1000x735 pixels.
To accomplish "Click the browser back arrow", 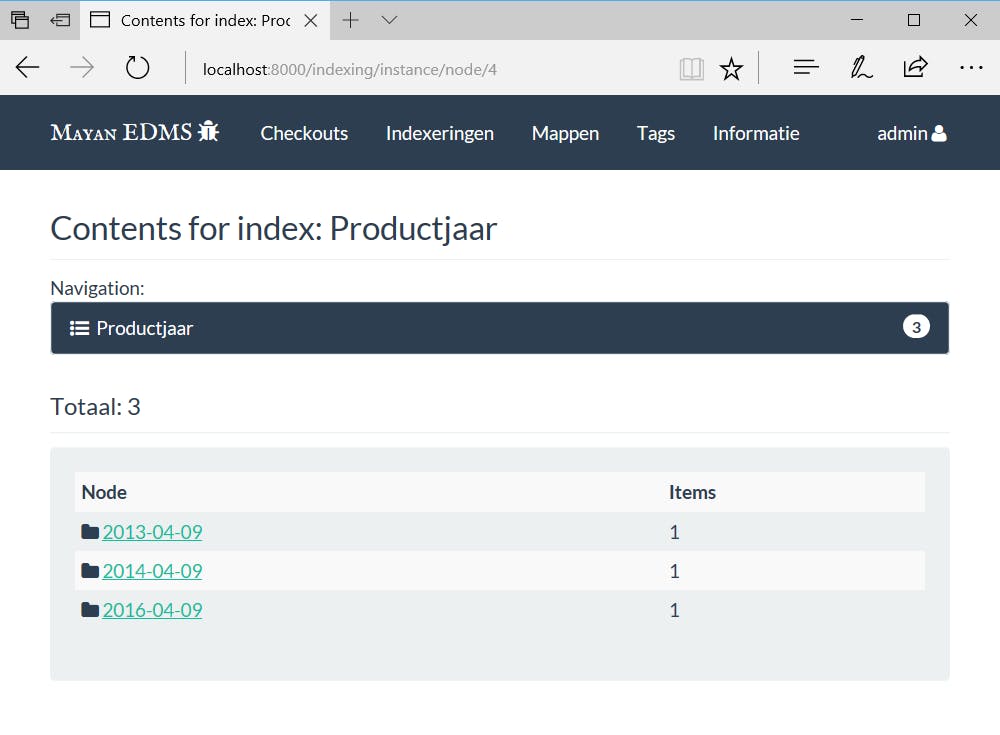I will [28, 68].
